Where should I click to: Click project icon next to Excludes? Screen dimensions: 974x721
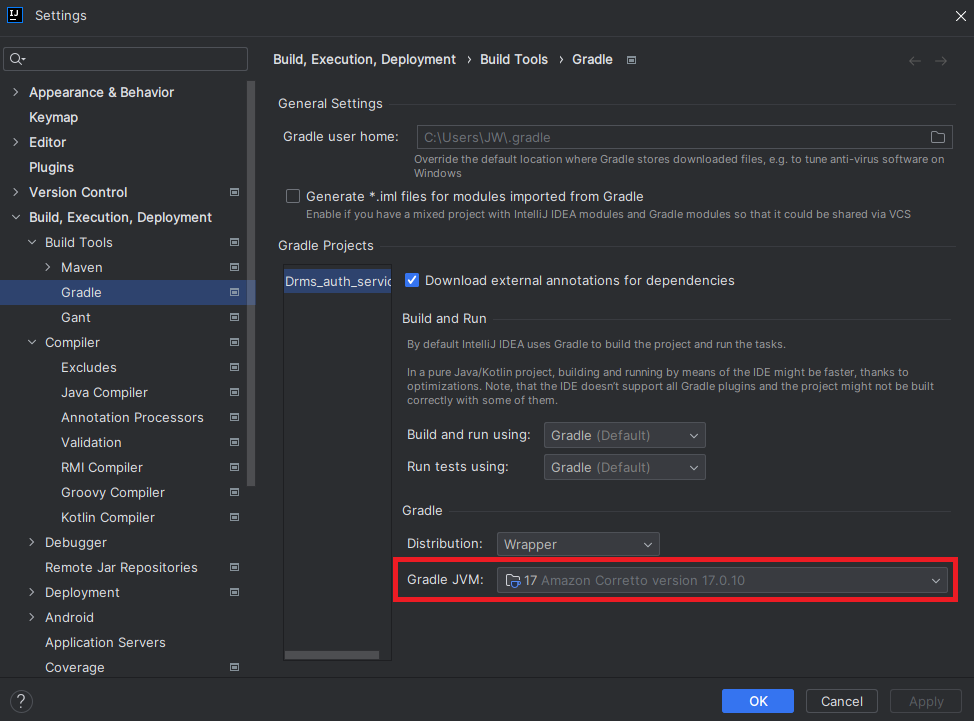click(234, 367)
